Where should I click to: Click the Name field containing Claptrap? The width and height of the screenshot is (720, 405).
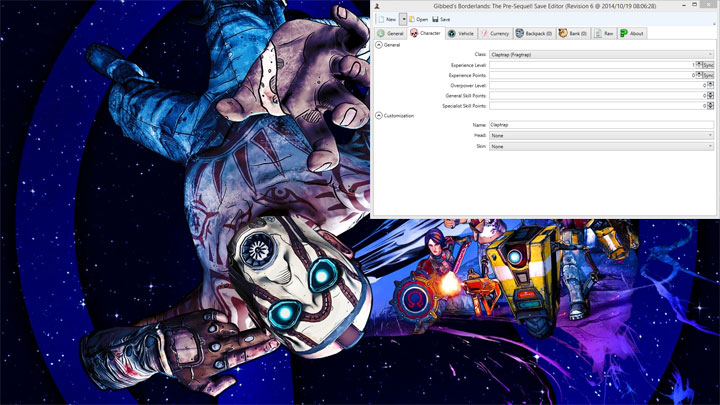(x=601, y=125)
